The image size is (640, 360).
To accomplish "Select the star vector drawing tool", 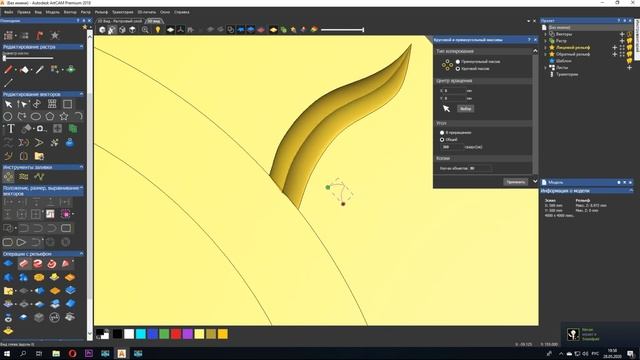I will click(x=64, y=117).
